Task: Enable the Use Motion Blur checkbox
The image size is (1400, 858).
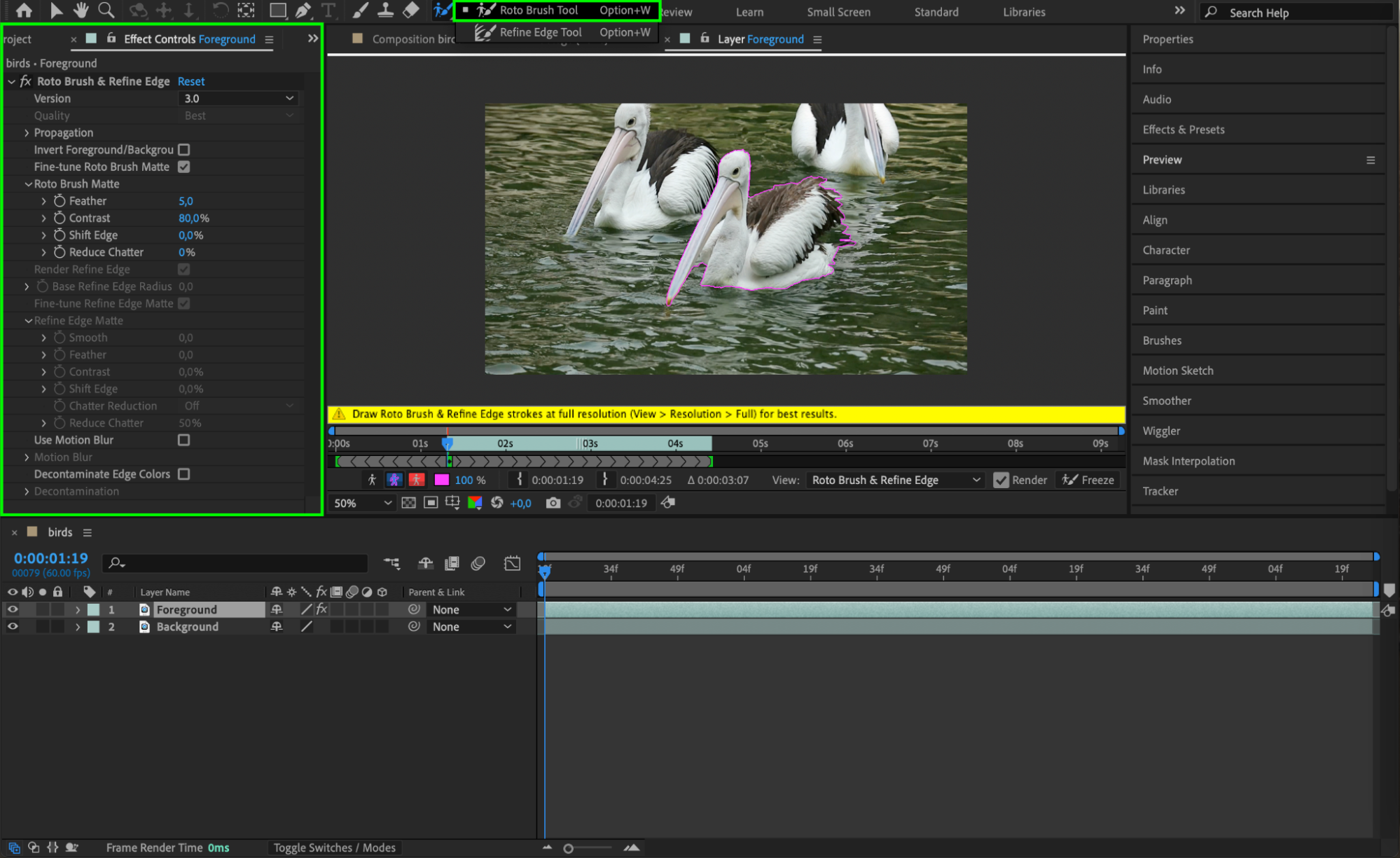Action: click(183, 440)
